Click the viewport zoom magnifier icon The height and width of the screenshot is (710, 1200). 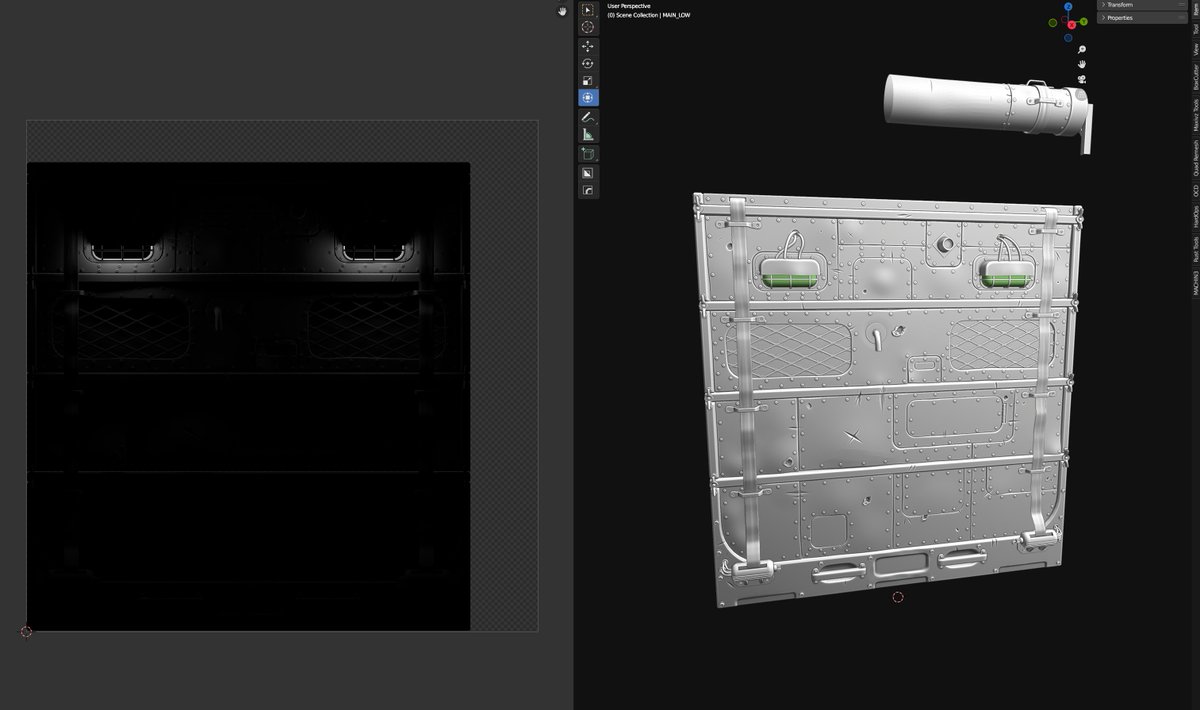coord(1081,50)
